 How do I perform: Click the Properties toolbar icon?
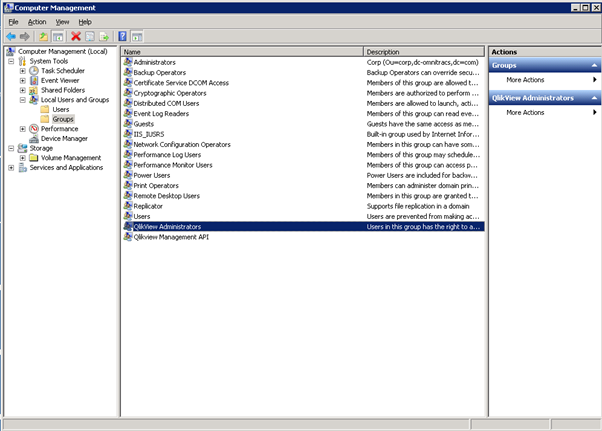90,36
